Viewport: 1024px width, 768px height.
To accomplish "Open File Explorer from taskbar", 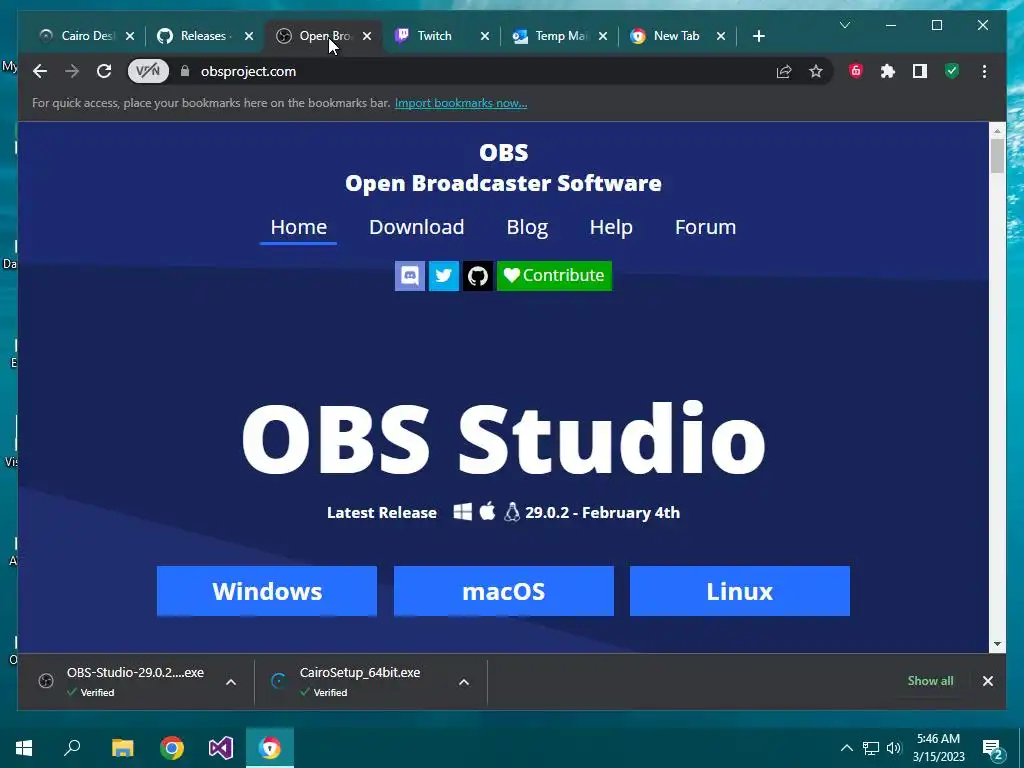I will [122, 748].
